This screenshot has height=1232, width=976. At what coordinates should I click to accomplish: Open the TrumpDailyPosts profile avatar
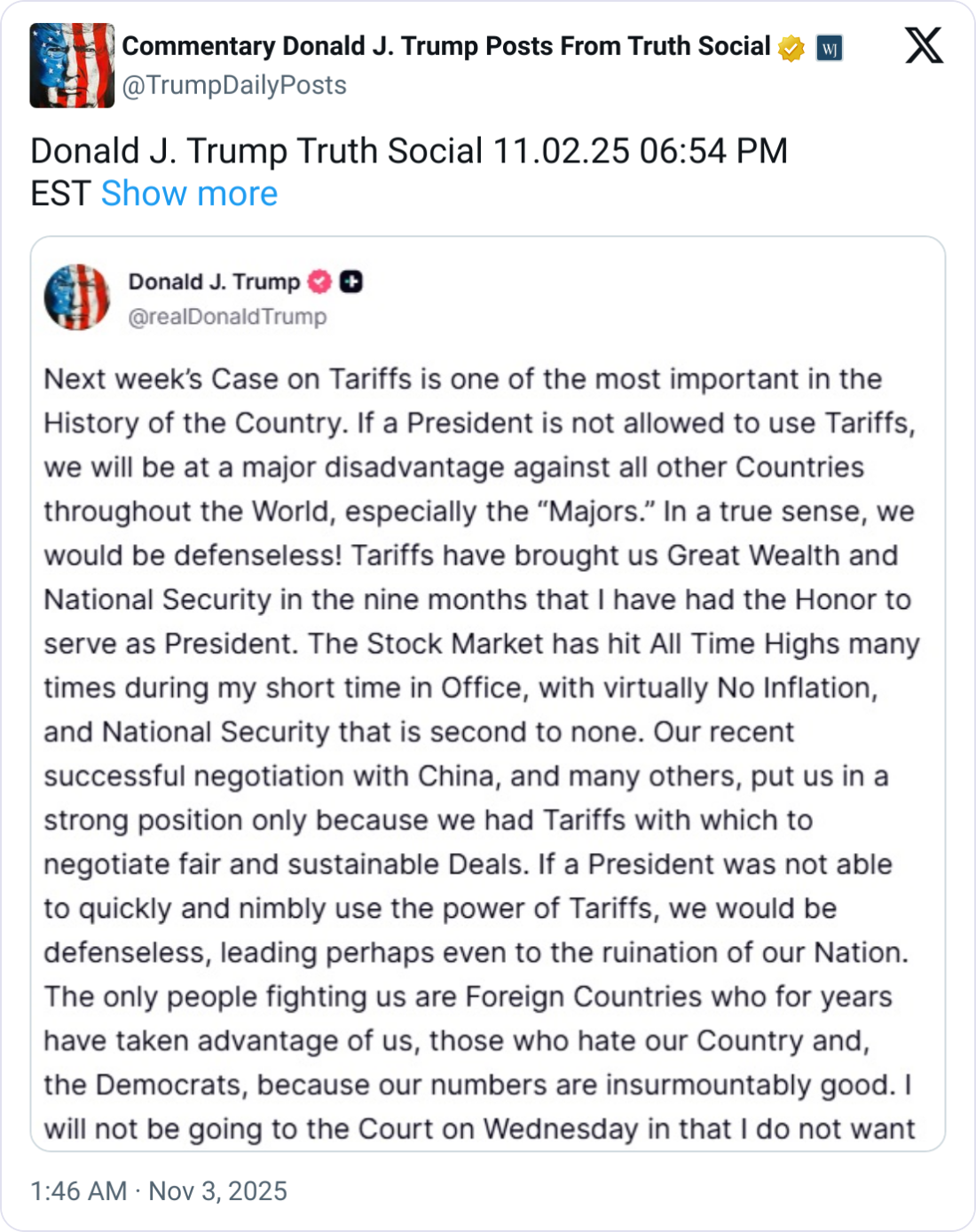[x=72, y=66]
